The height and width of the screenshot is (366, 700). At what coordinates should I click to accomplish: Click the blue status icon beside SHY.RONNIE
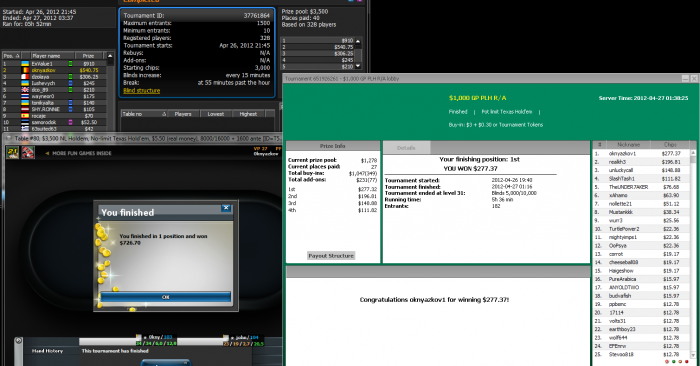coord(71,109)
